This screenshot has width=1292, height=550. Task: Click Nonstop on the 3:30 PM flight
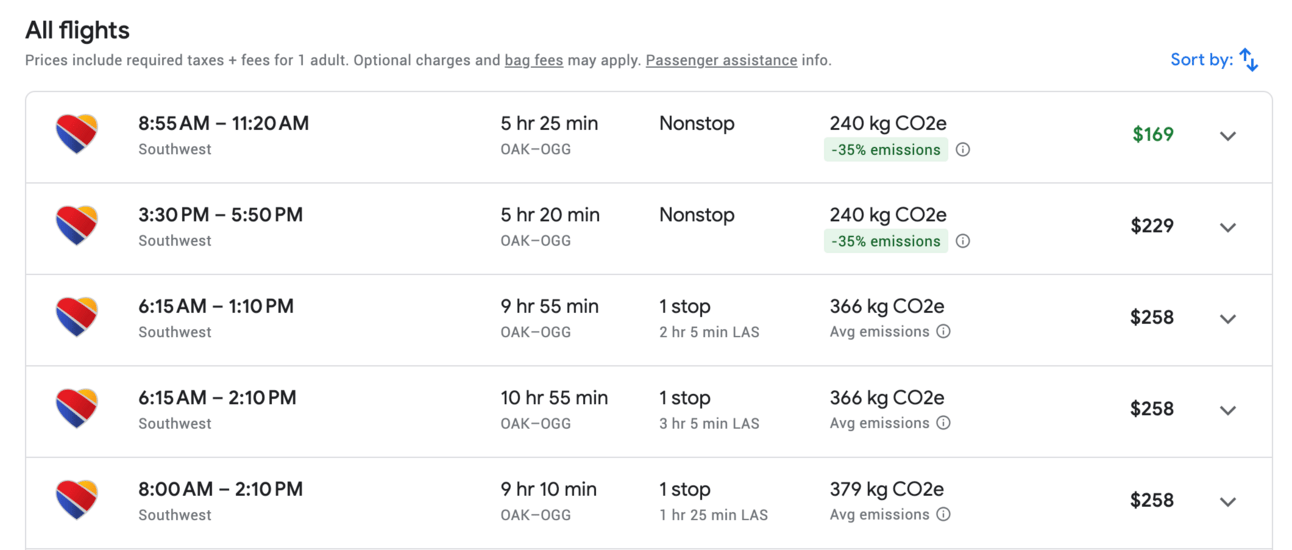coord(697,215)
